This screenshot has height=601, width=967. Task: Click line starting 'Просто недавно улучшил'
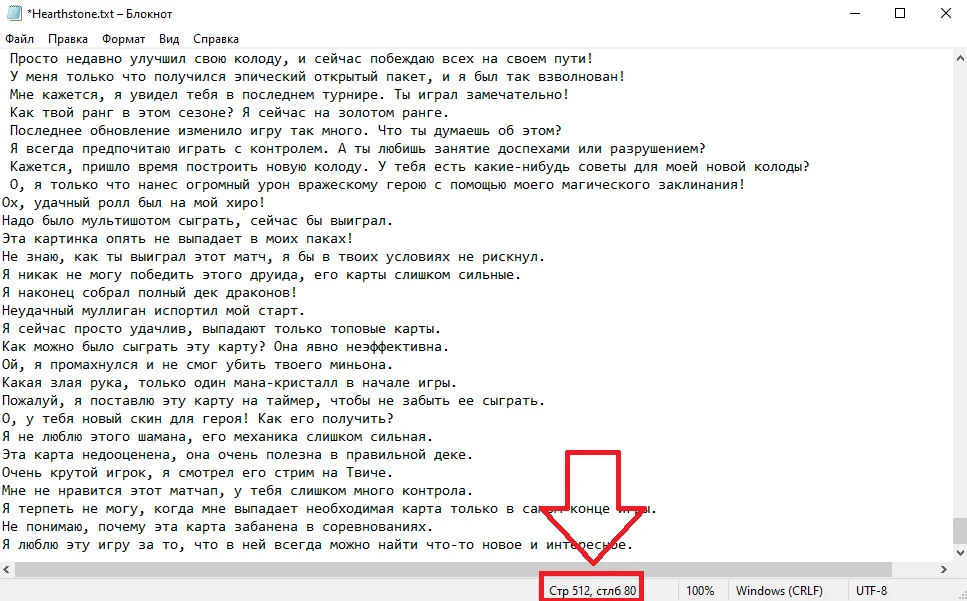302,59
